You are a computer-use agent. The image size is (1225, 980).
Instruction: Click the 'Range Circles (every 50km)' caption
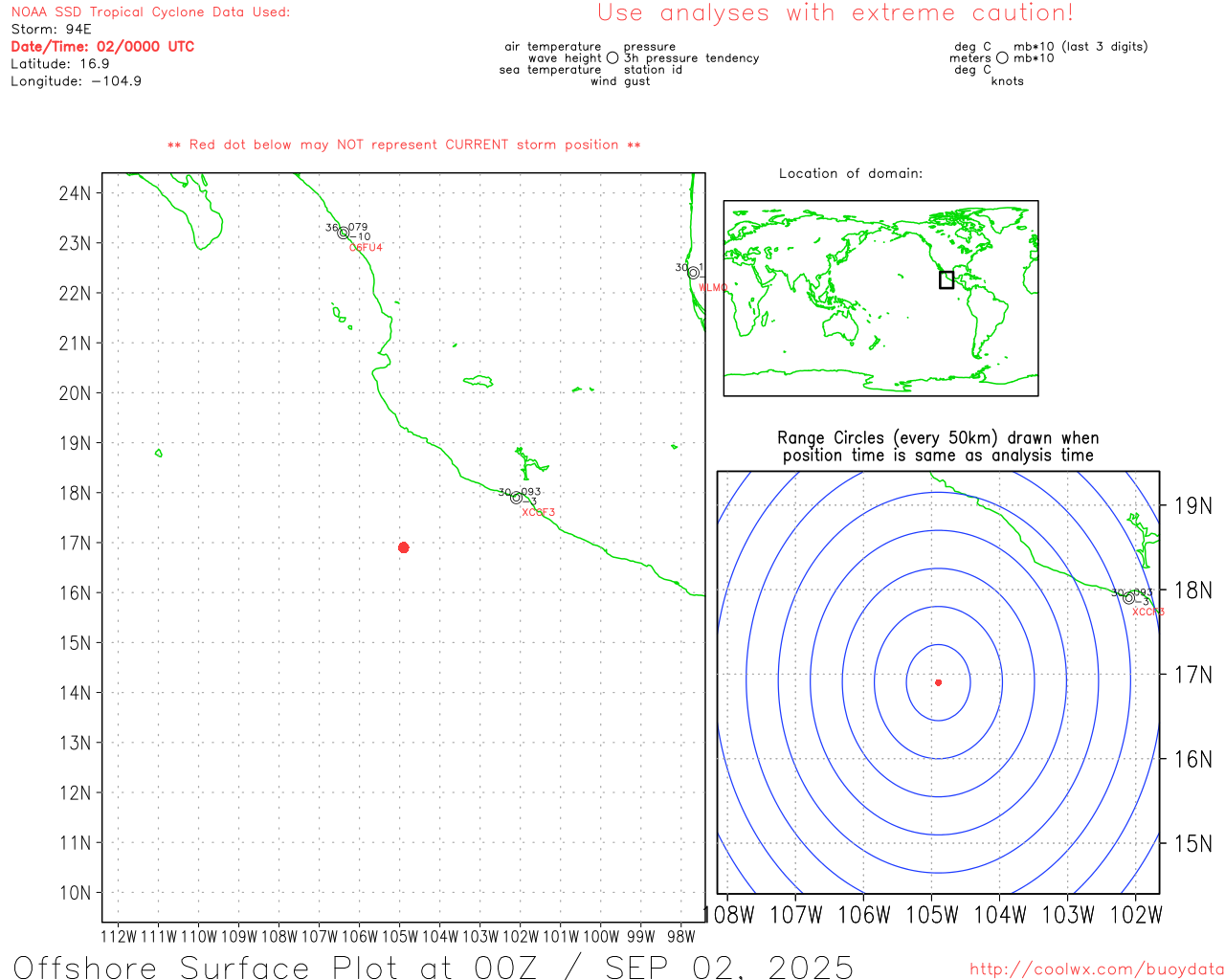(x=938, y=447)
